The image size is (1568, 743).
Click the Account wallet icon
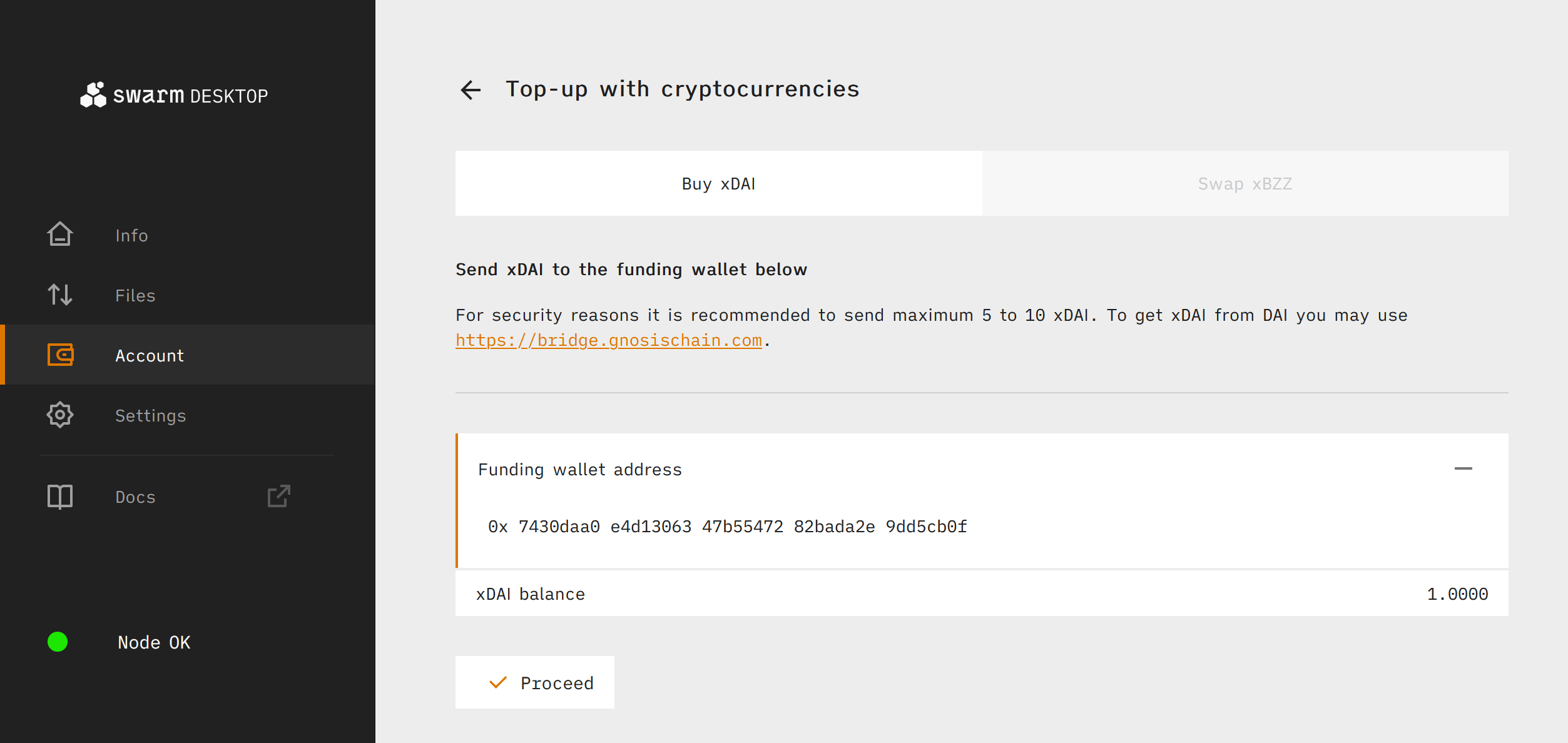60,355
